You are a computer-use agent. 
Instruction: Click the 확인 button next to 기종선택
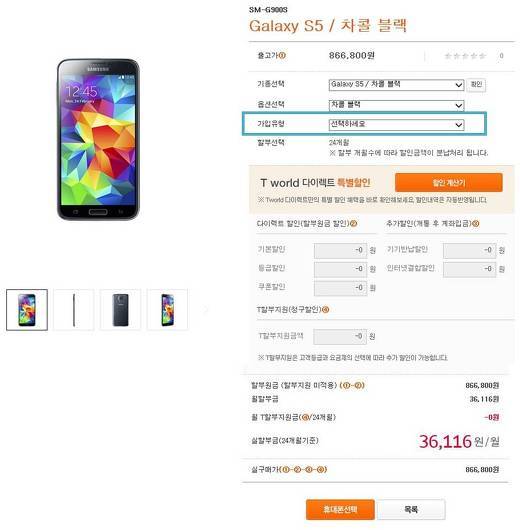point(476,85)
